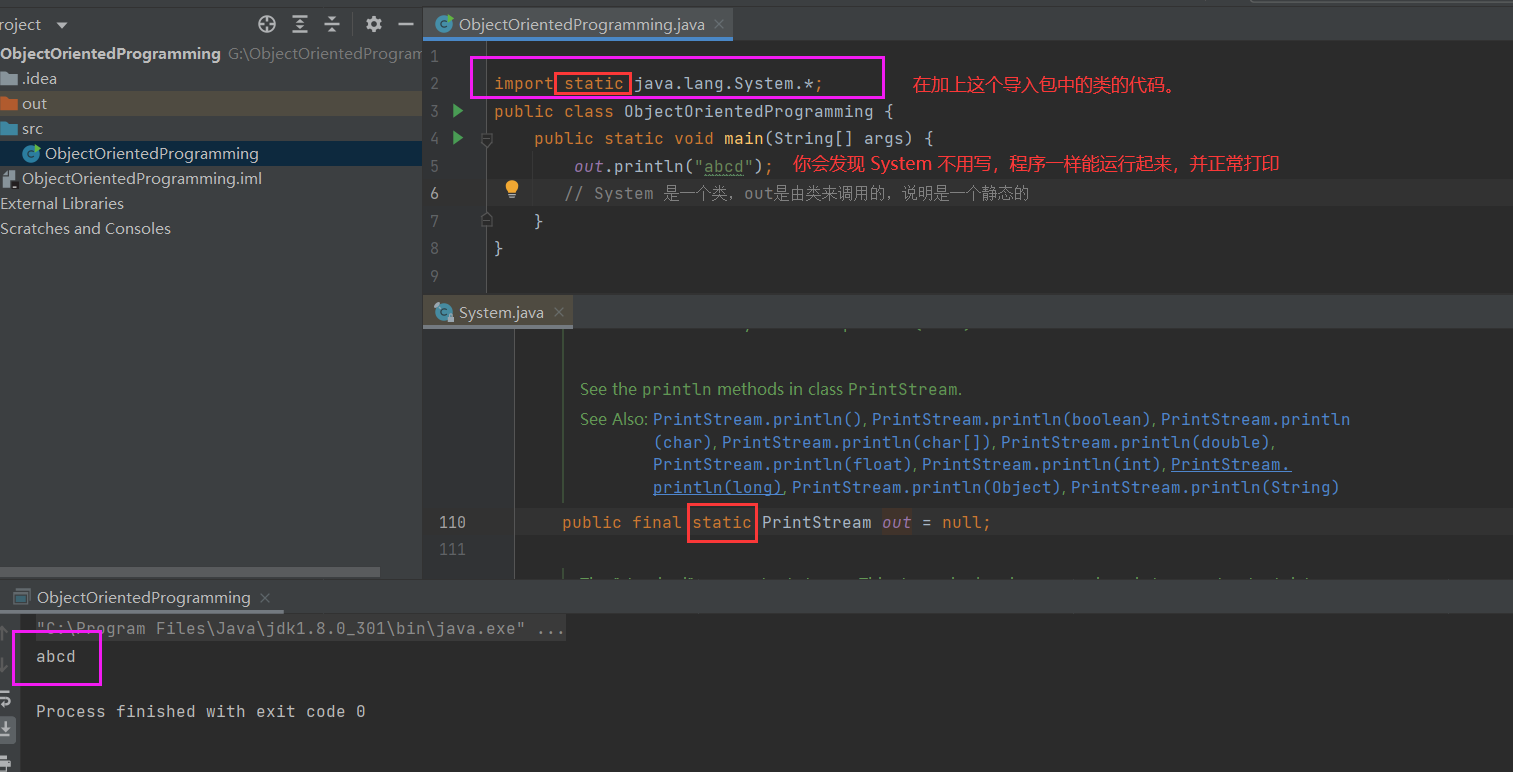Open PrintStream.println(int) link
Viewport: 1513px width, 772px height.
(x=1043, y=464)
